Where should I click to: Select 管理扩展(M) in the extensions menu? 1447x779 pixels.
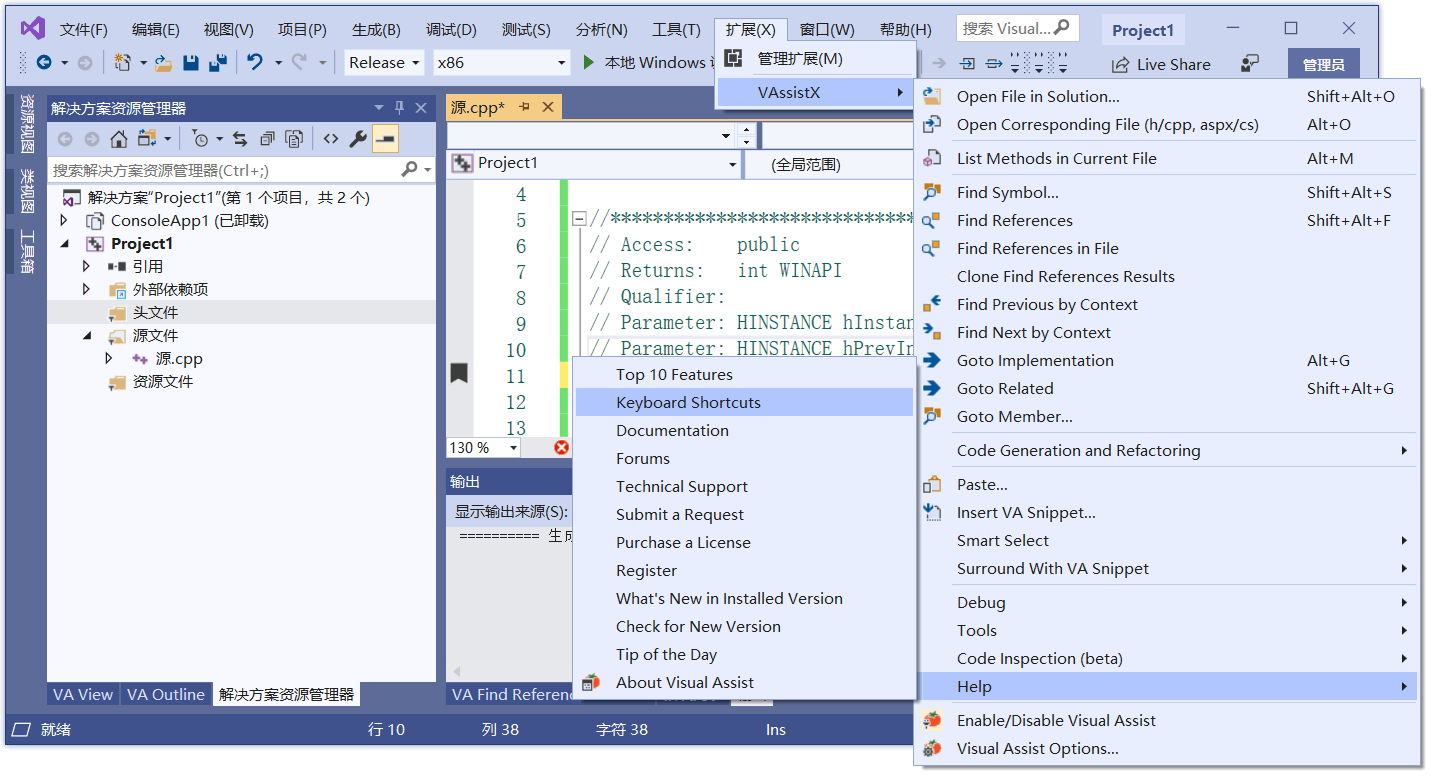click(x=800, y=59)
